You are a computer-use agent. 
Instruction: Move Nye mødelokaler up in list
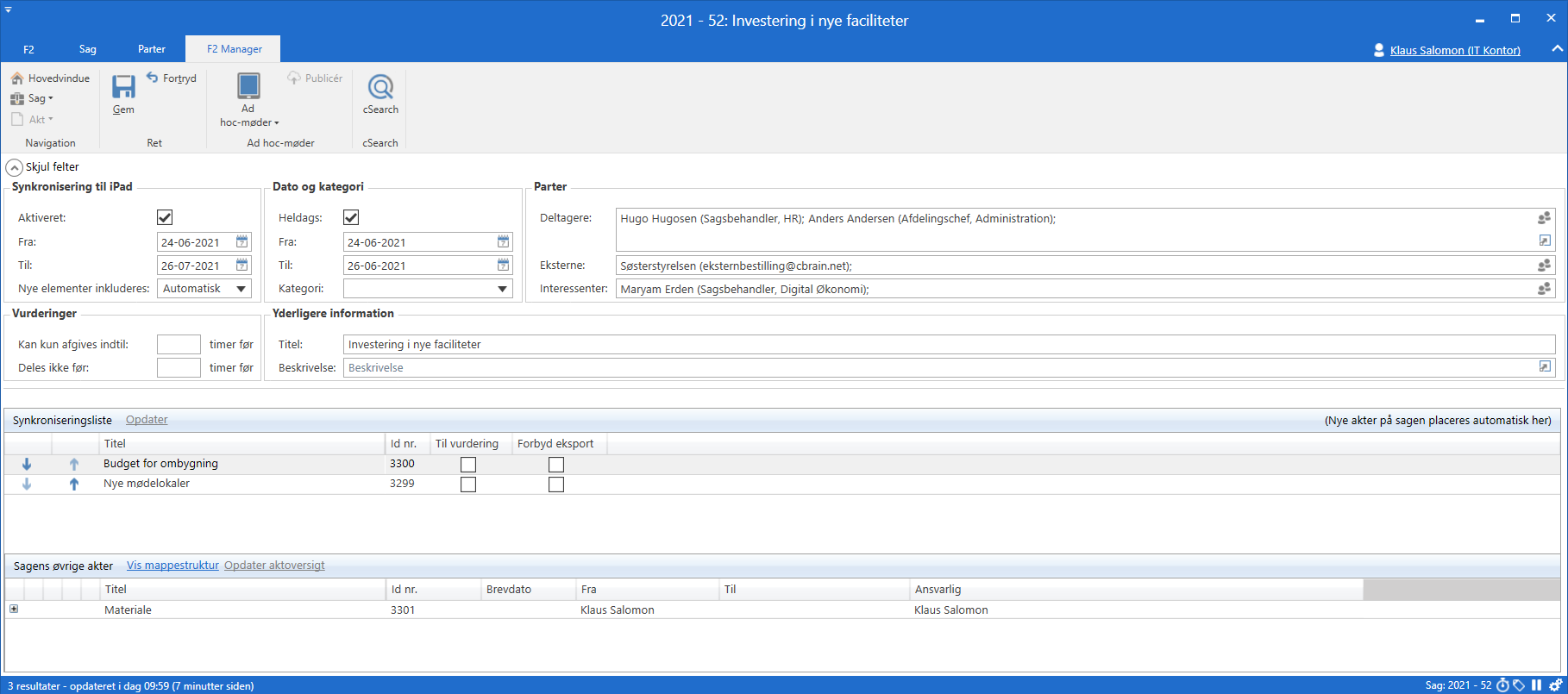(74, 484)
